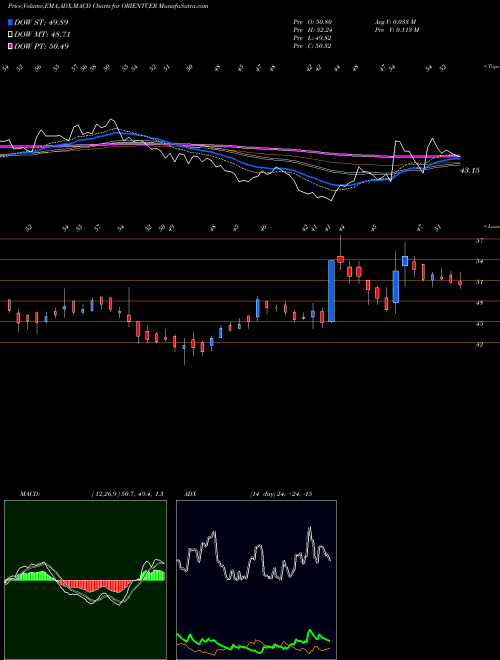Click the Pre H: 52.24 high value
The image size is (500, 660).
pyautogui.click(x=313, y=30)
